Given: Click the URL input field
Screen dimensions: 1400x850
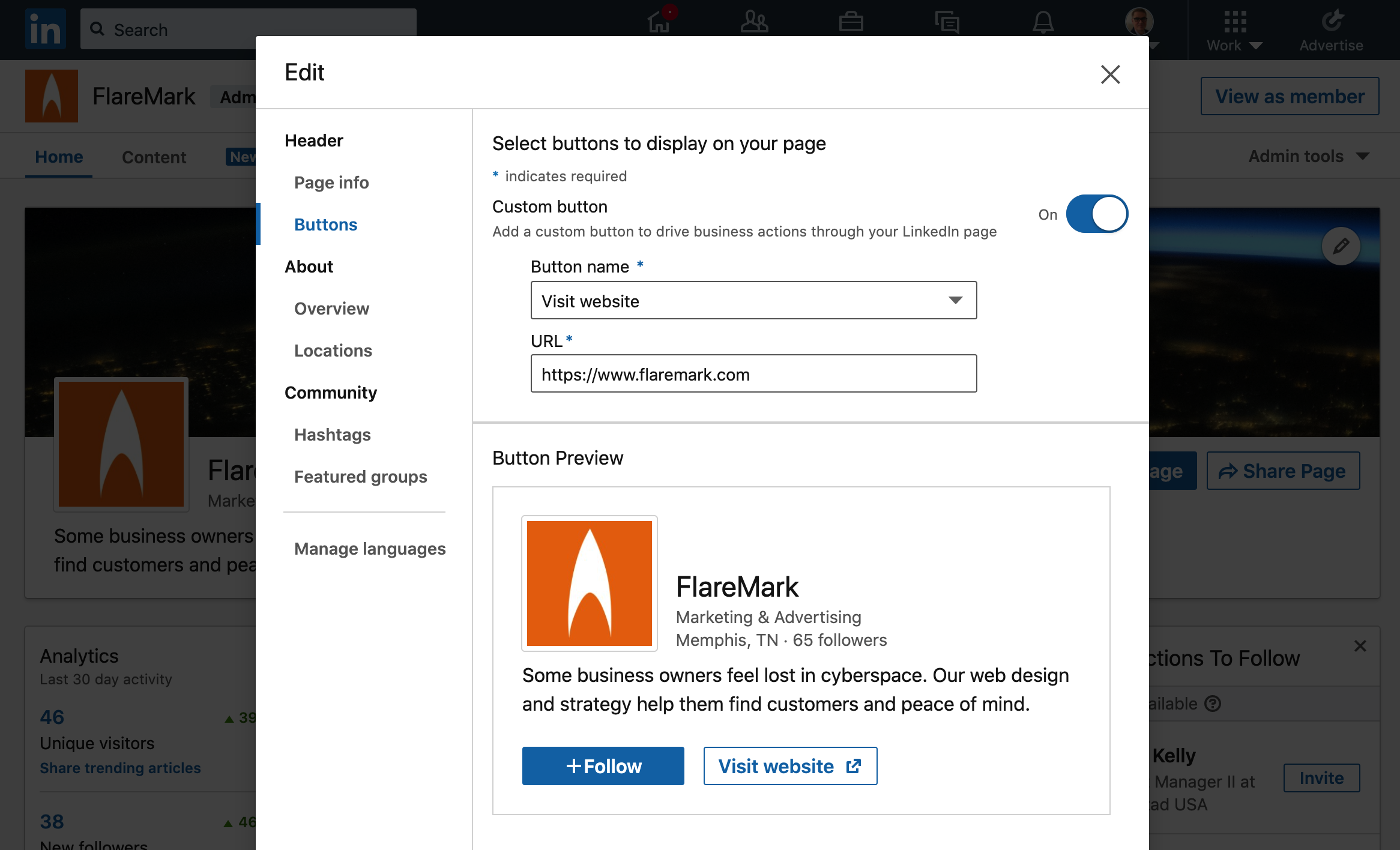Looking at the screenshot, I should [x=753, y=374].
